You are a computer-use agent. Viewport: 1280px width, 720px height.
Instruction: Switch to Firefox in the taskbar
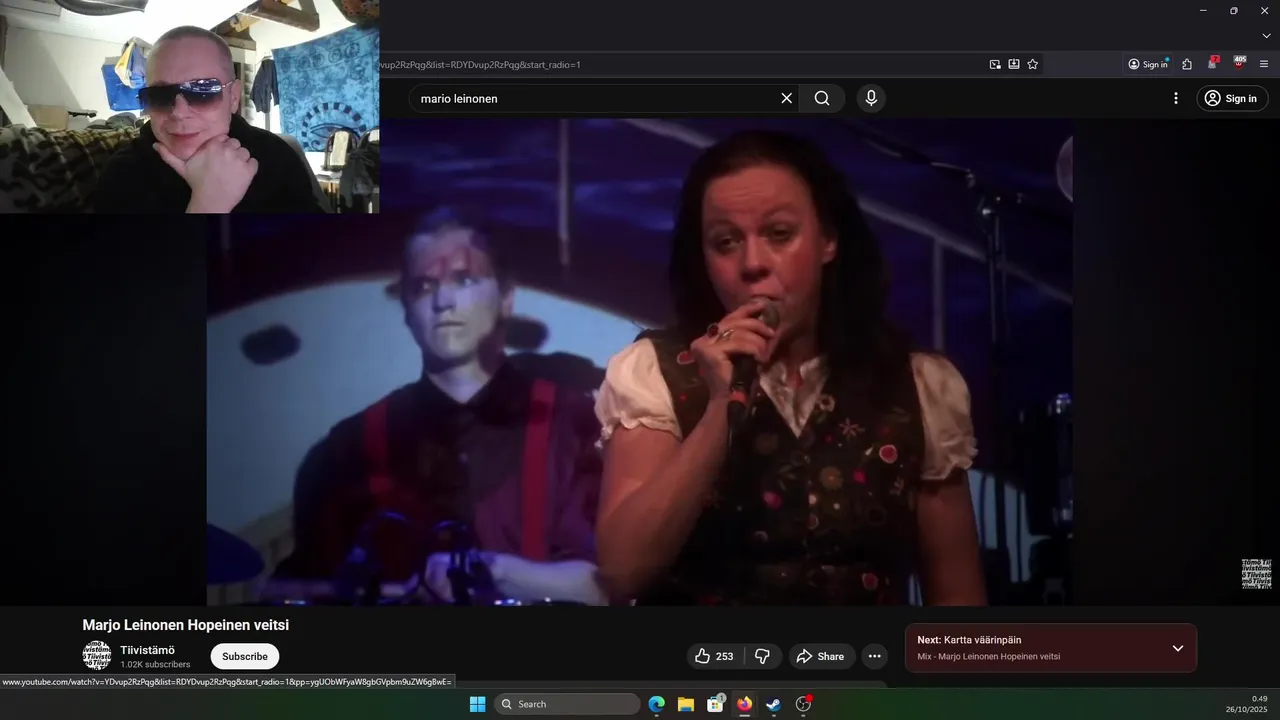pyautogui.click(x=744, y=704)
